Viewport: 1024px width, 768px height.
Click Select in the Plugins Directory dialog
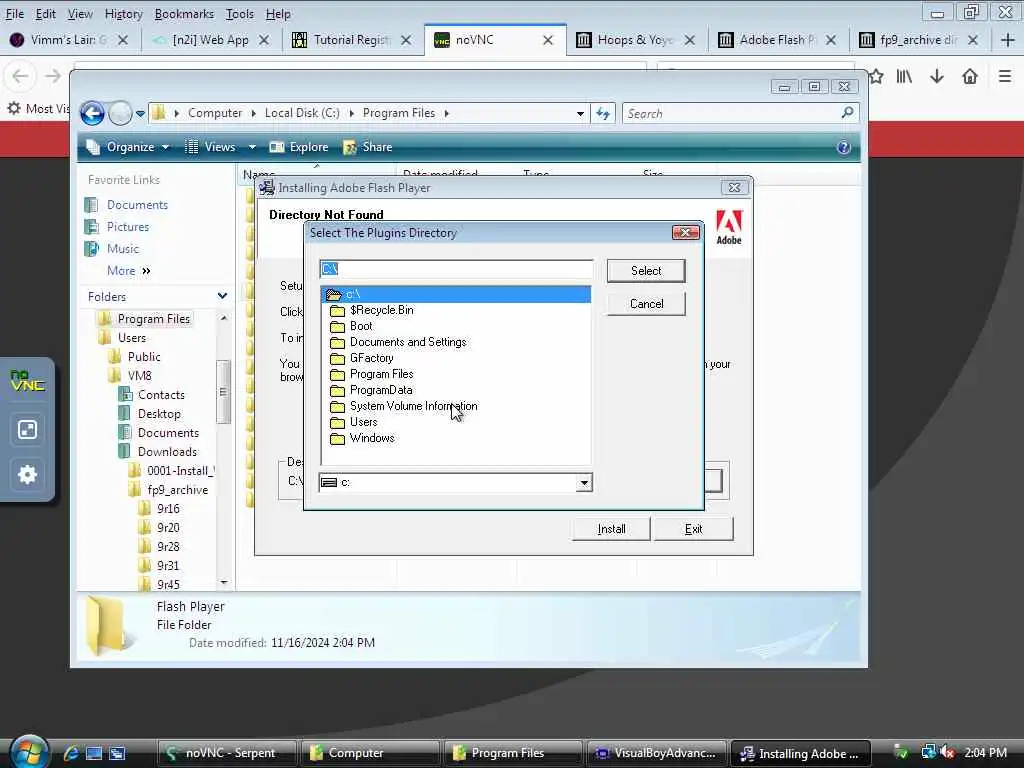tap(646, 270)
